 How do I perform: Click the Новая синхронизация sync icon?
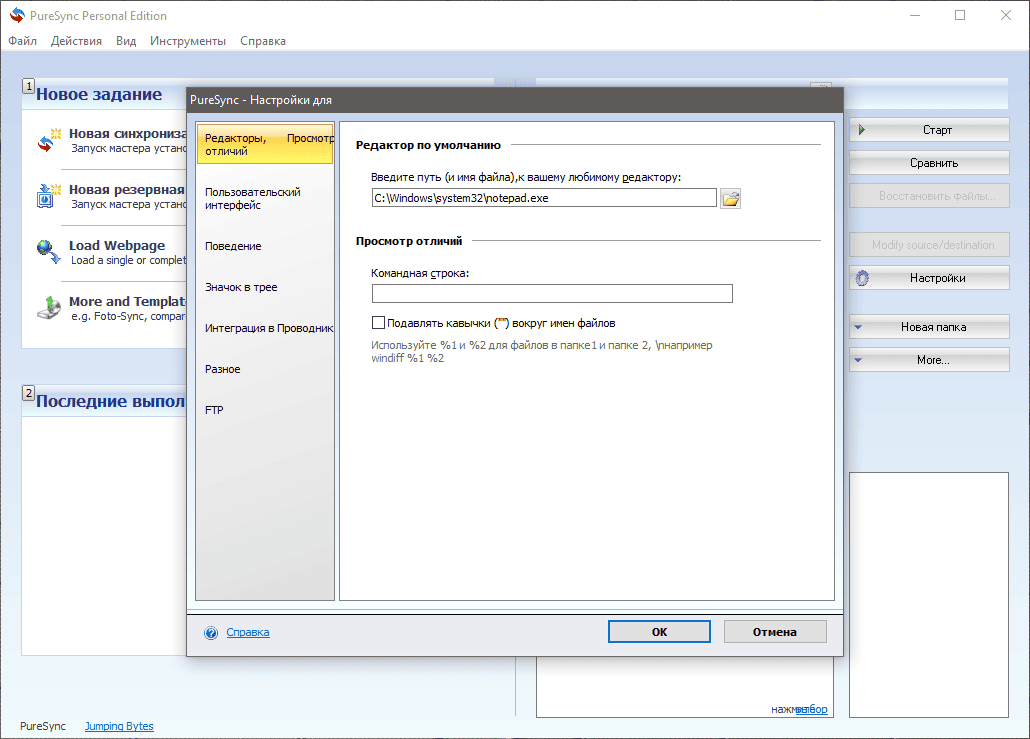click(48, 141)
